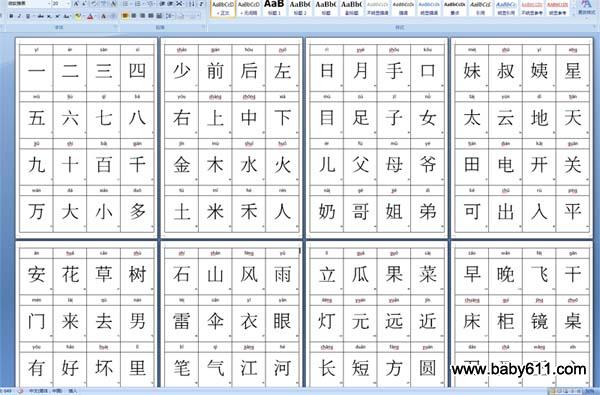Toggle Italic formatting in the font group
This screenshot has height=395, width=600.
[x=20, y=16]
